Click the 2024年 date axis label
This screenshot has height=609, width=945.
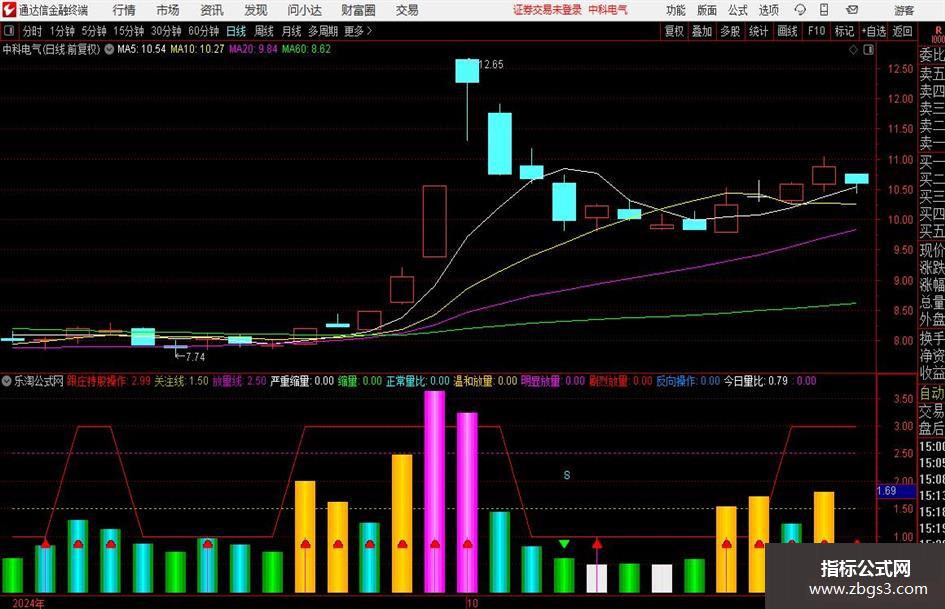point(28,603)
